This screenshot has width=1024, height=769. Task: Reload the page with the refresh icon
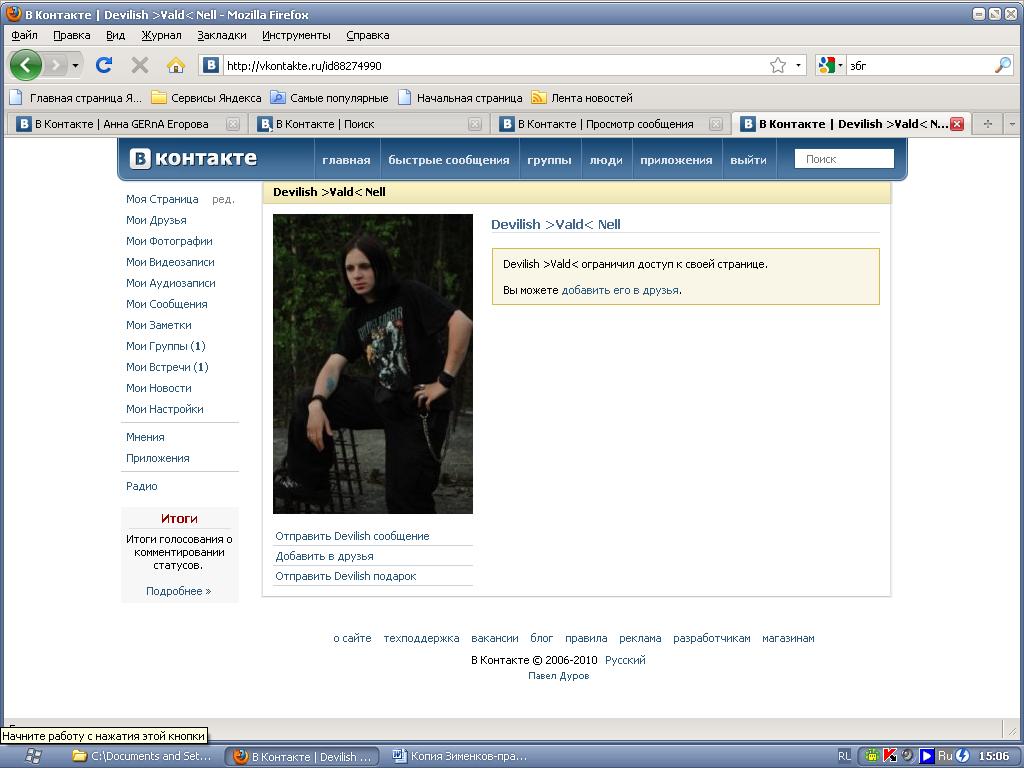[x=104, y=65]
